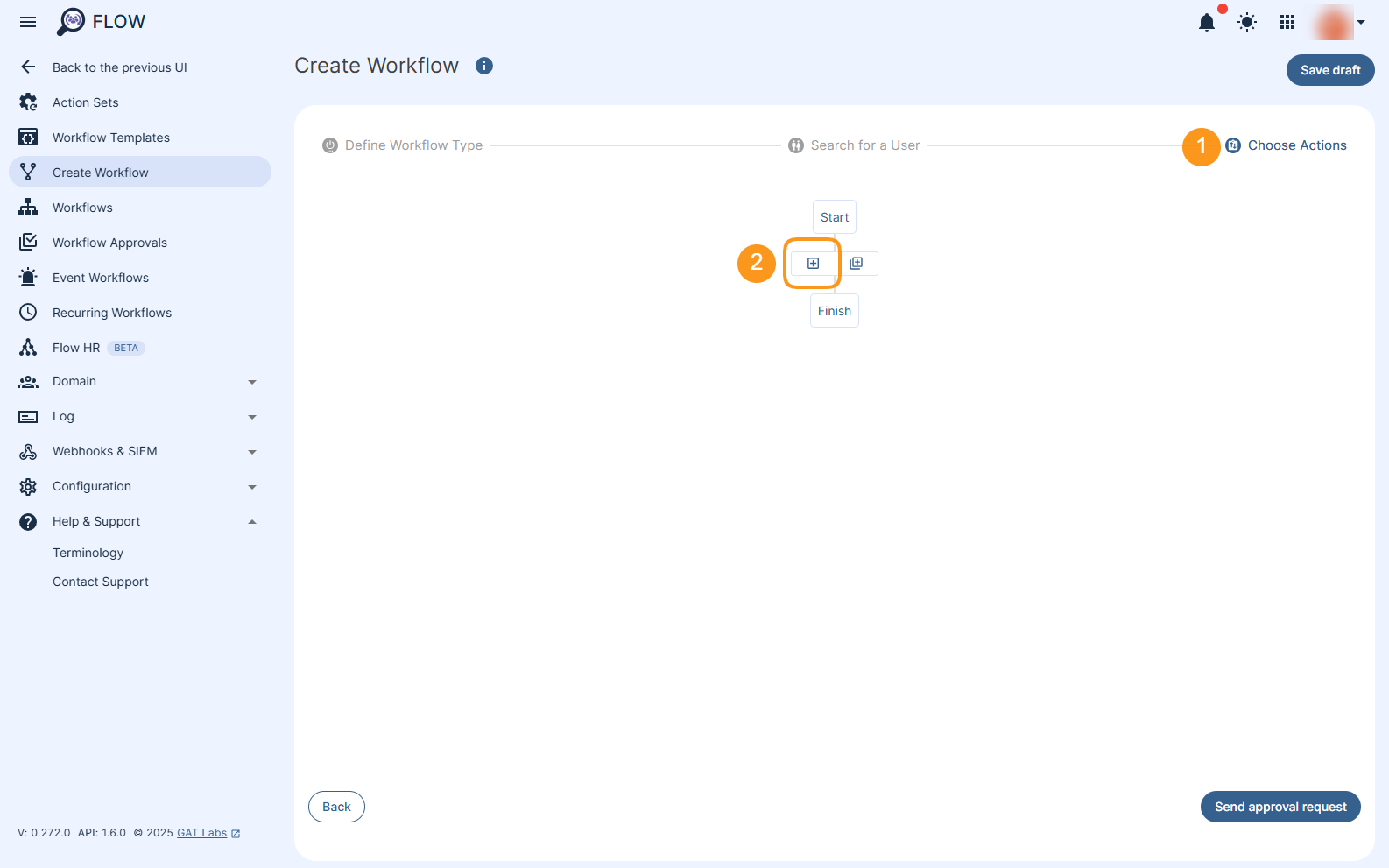Click the info icon beside Create Workflow
The image size is (1389, 868).
click(484, 66)
